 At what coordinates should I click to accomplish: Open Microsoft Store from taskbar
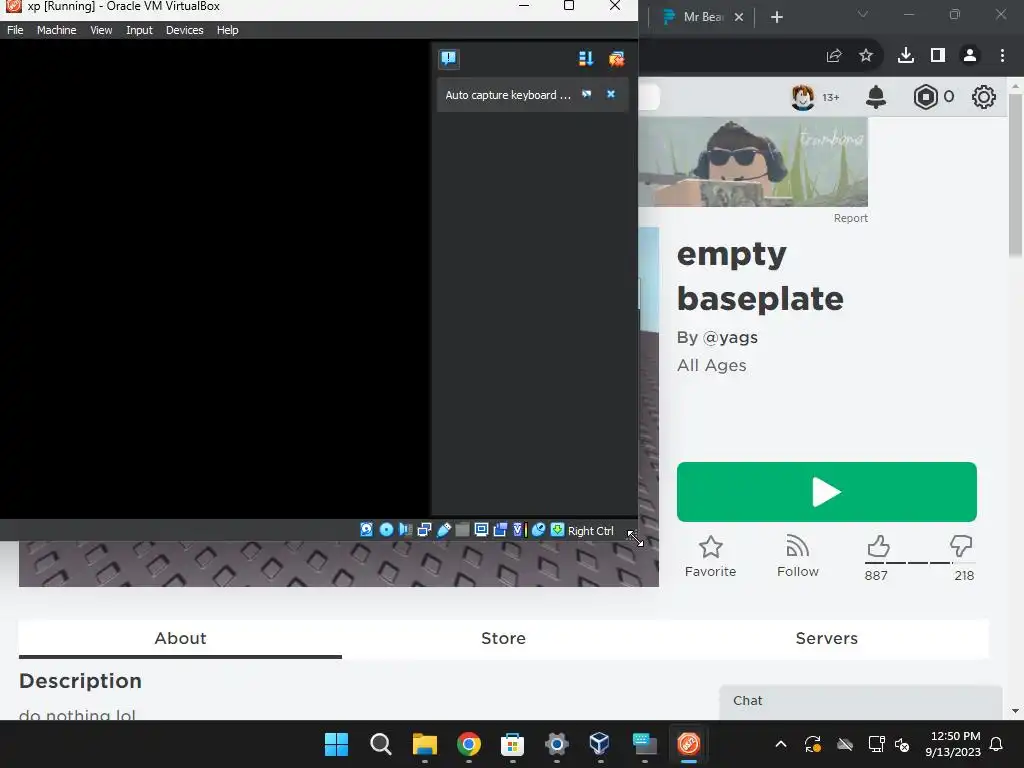click(x=513, y=744)
